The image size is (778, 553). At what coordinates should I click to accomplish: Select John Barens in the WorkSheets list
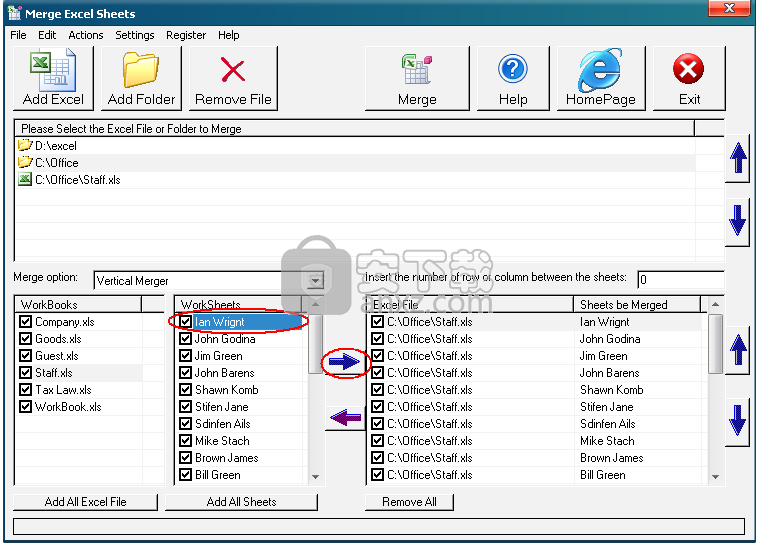pyautogui.click(x=224, y=372)
